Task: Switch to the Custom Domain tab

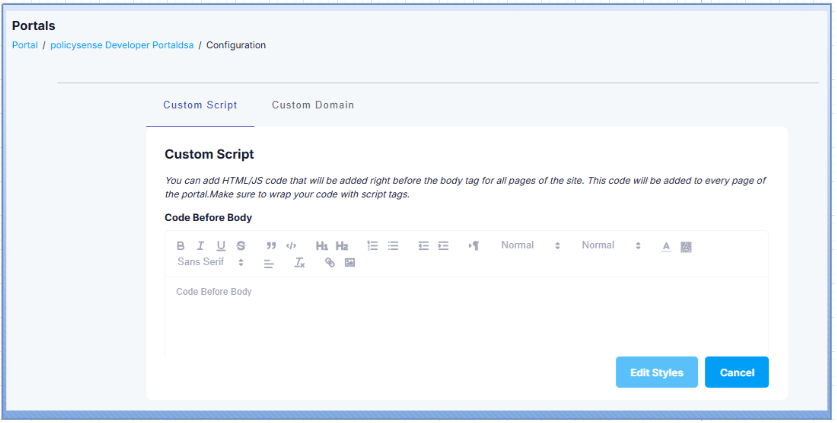Action: click(x=313, y=105)
